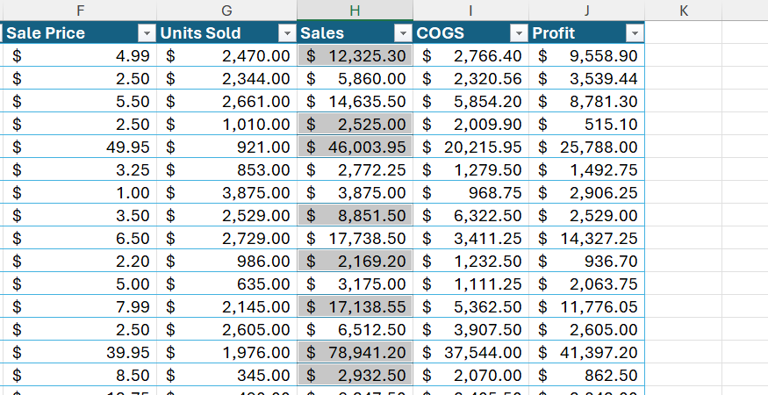Click the Profit header cell

(586, 33)
